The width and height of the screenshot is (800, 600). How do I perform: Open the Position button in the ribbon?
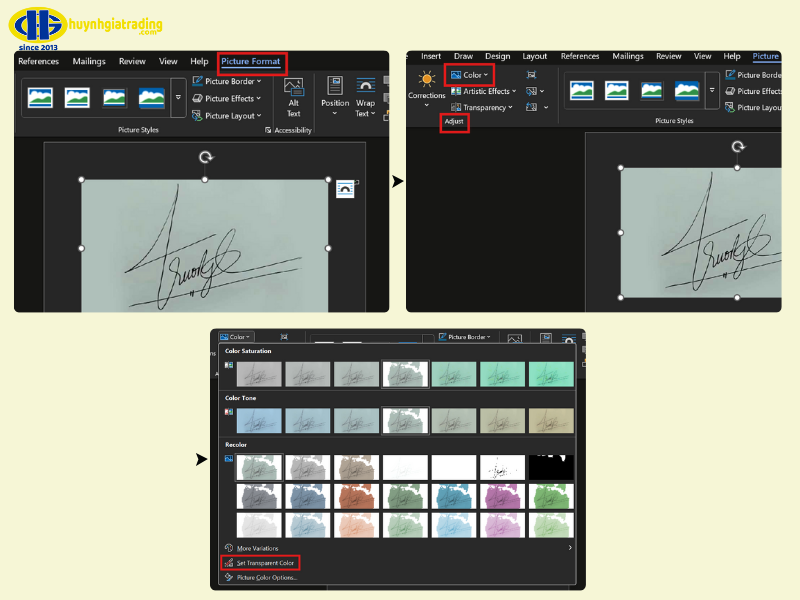coord(335,94)
